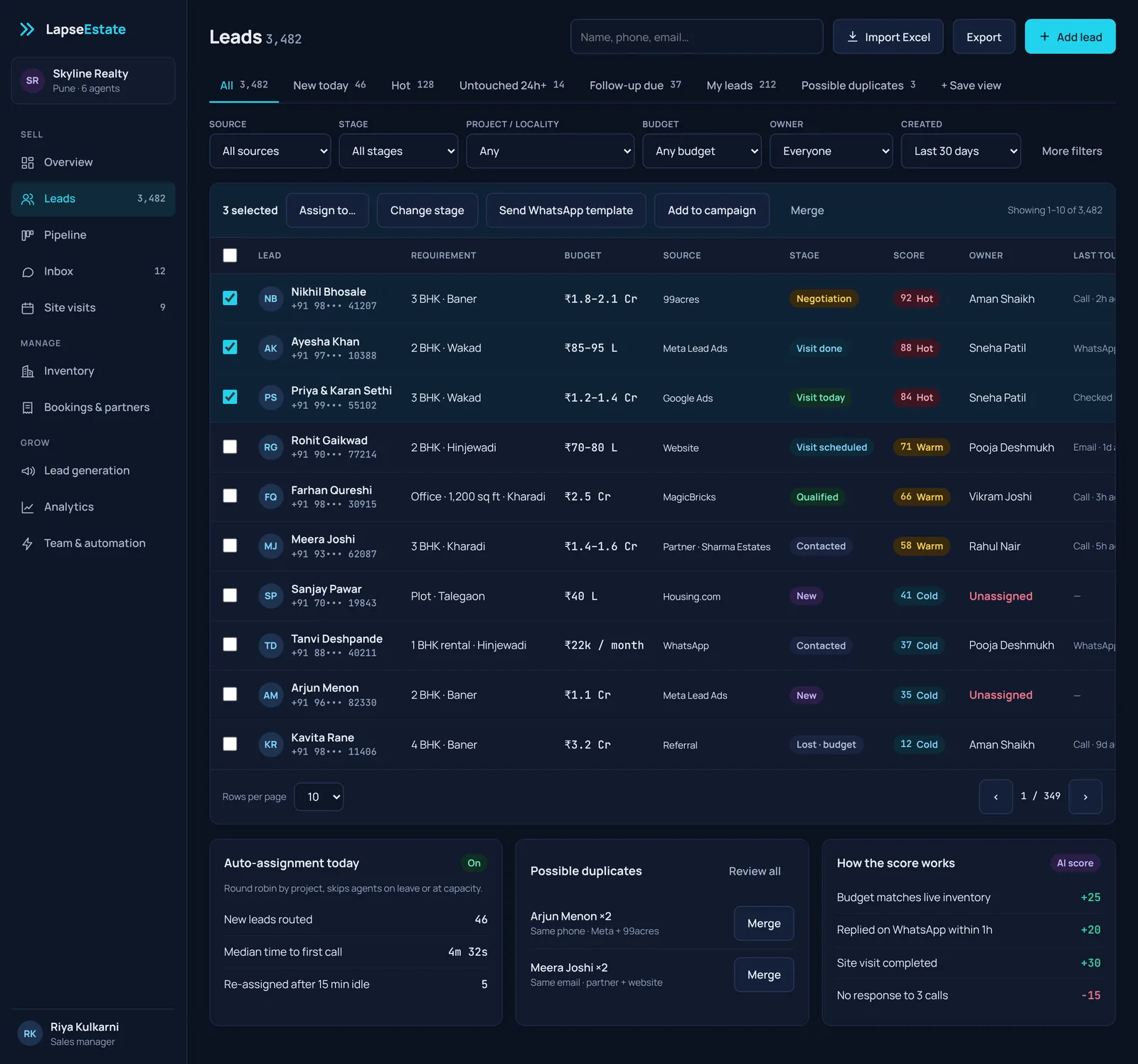Viewport: 1138px width, 1064px height.
Task: Switch to the Hot tab
Action: coord(413,85)
